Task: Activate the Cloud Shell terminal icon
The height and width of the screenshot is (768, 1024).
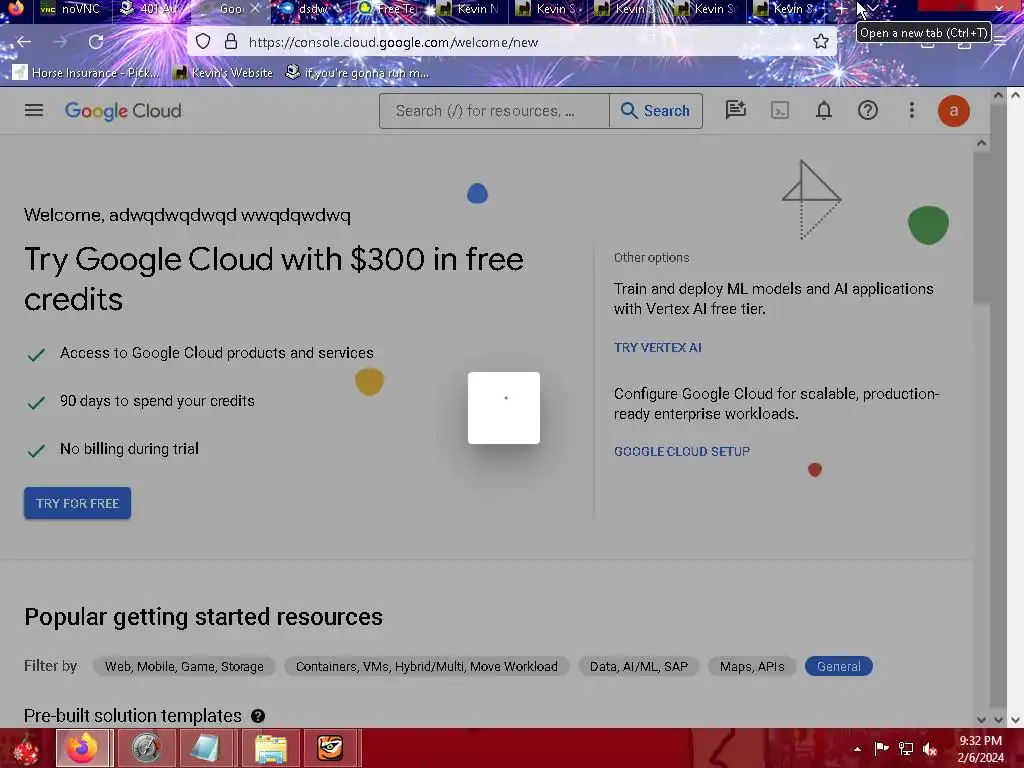Action: coord(780,110)
